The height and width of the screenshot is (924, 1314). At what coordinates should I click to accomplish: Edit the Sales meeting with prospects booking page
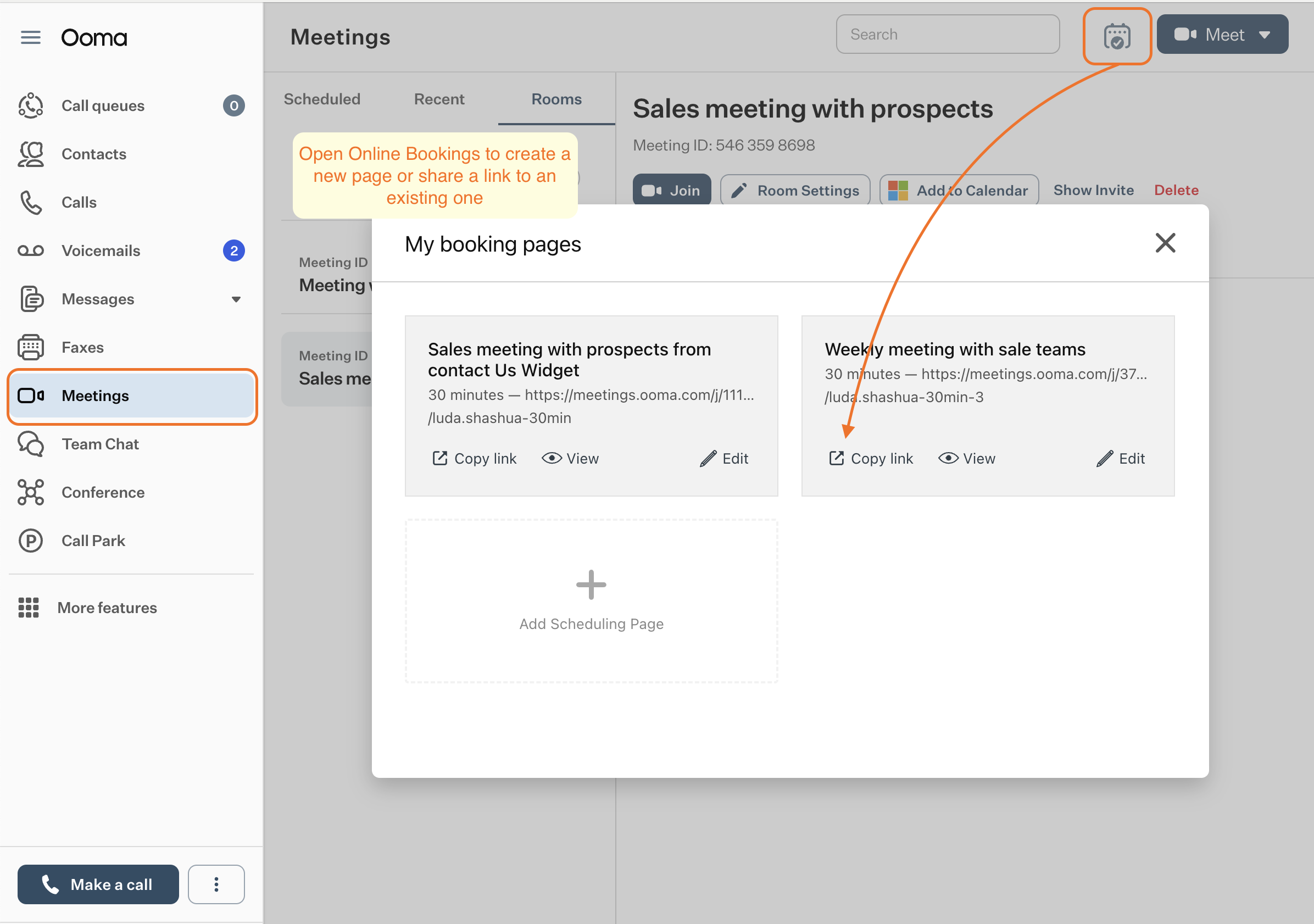coord(723,459)
